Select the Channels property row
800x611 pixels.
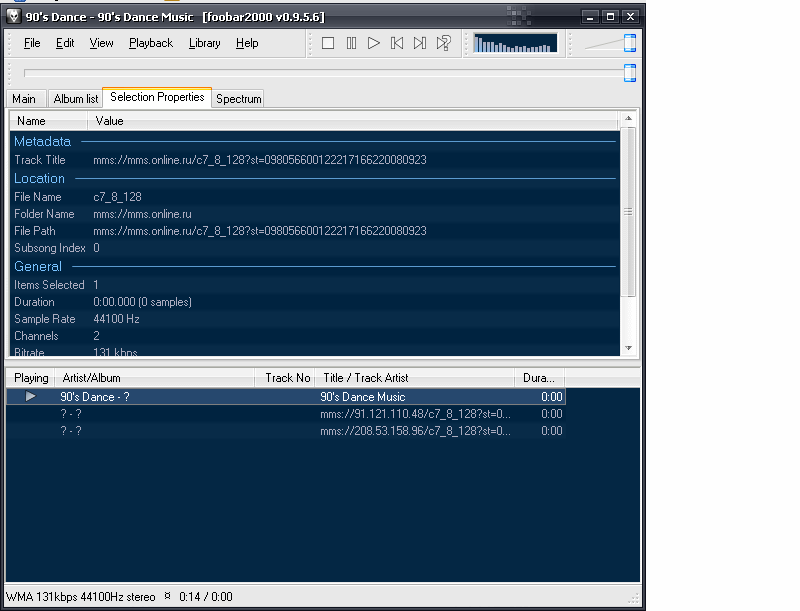point(315,336)
